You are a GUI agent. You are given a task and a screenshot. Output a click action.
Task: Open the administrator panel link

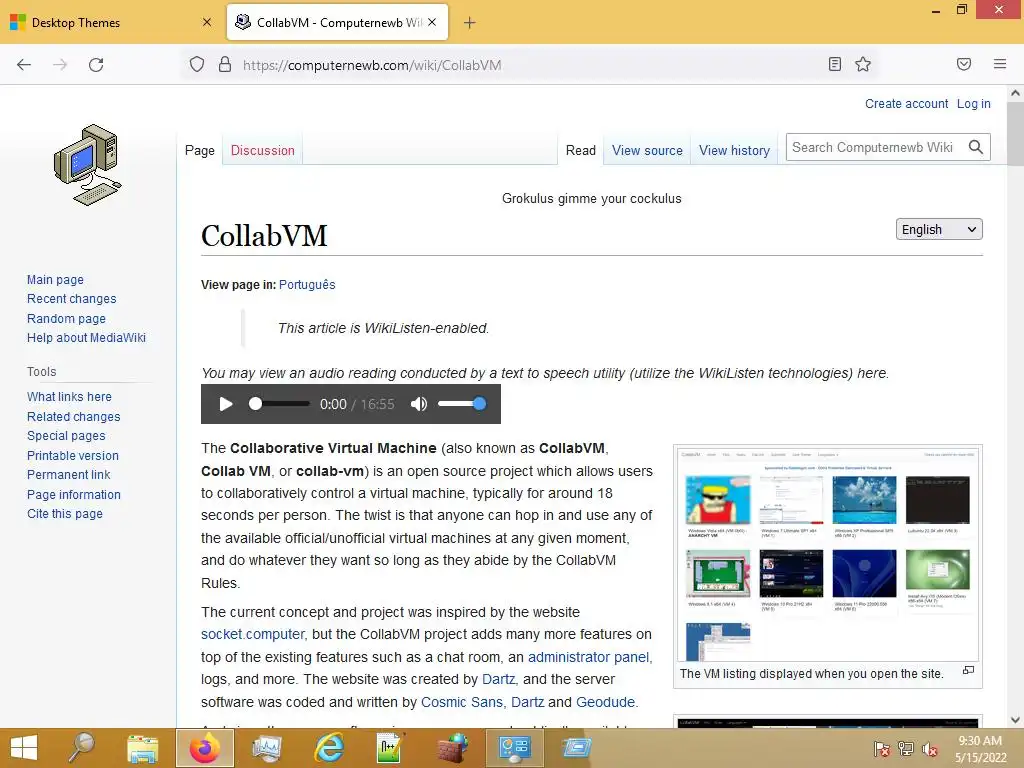click(x=588, y=657)
